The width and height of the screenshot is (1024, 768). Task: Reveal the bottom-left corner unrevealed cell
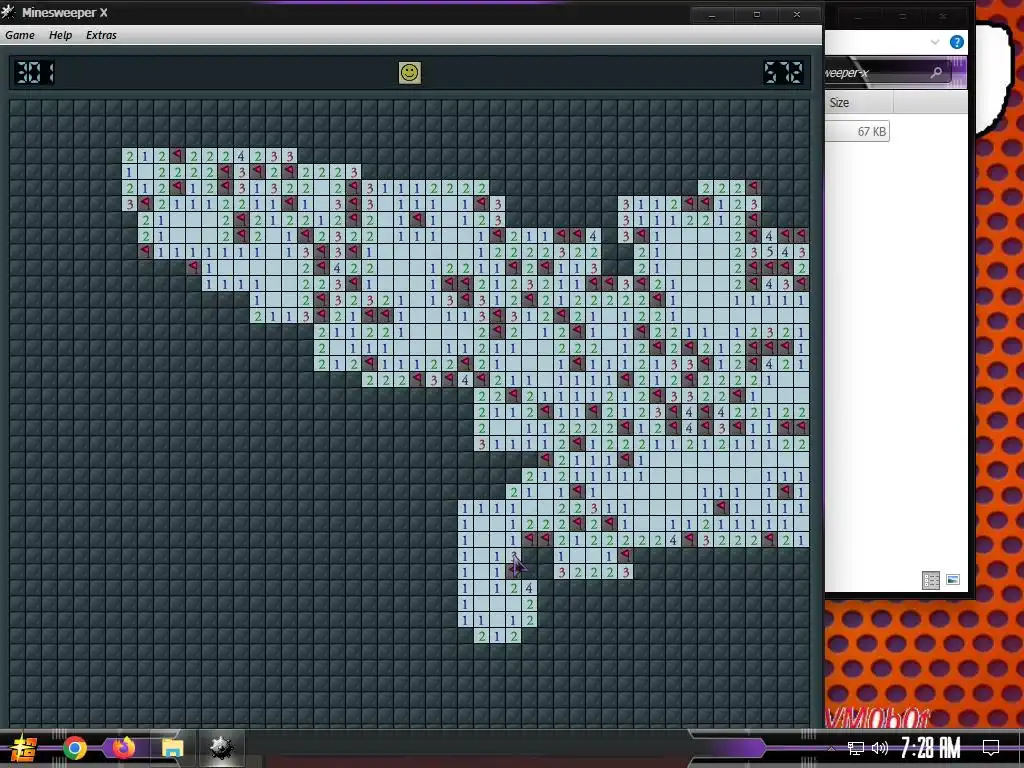[18, 716]
